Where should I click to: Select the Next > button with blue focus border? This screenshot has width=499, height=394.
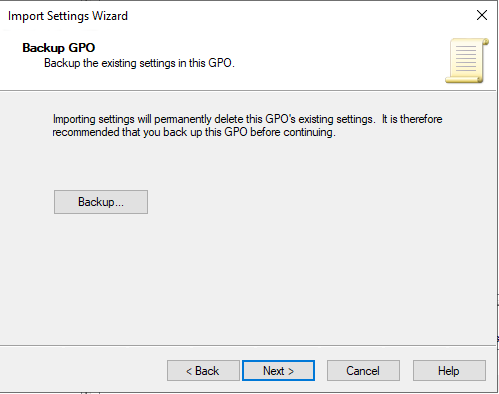278,370
